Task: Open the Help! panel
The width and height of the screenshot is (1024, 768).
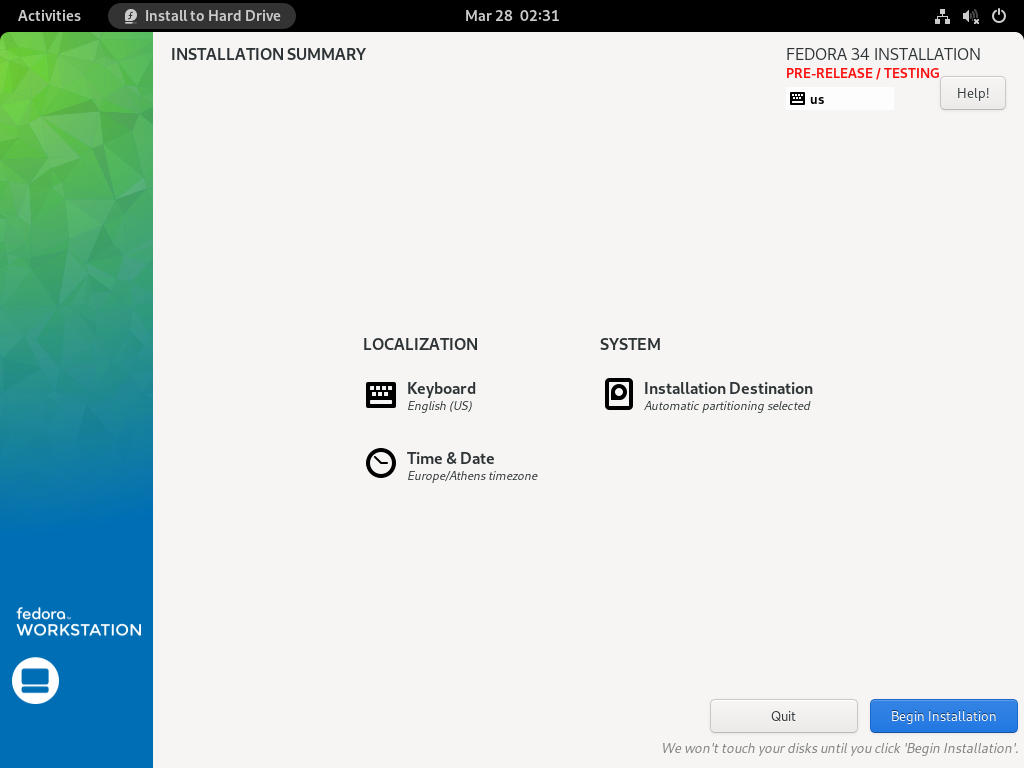Action: pyautogui.click(x=972, y=93)
